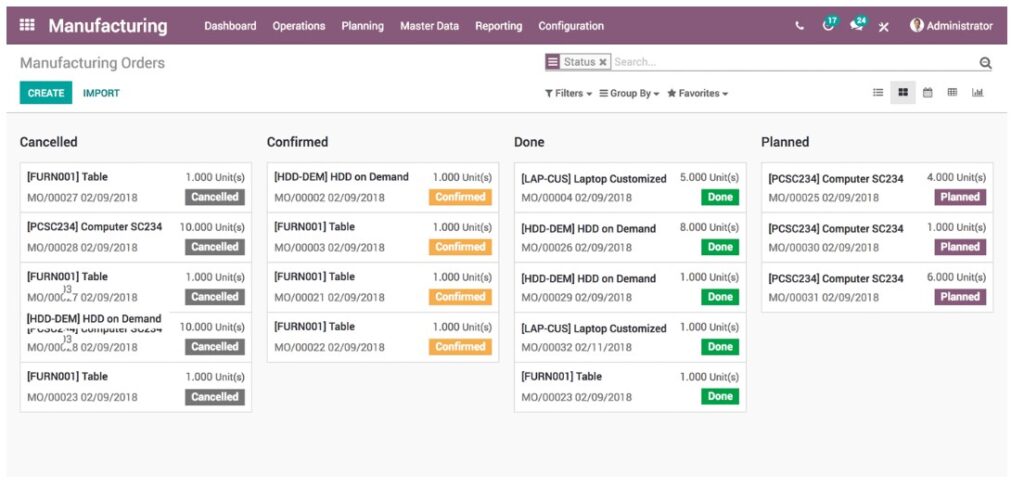Image resolution: width=1024 pixels, height=488 pixels.
Task: Open the Reporting menu
Action: coord(498,26)
